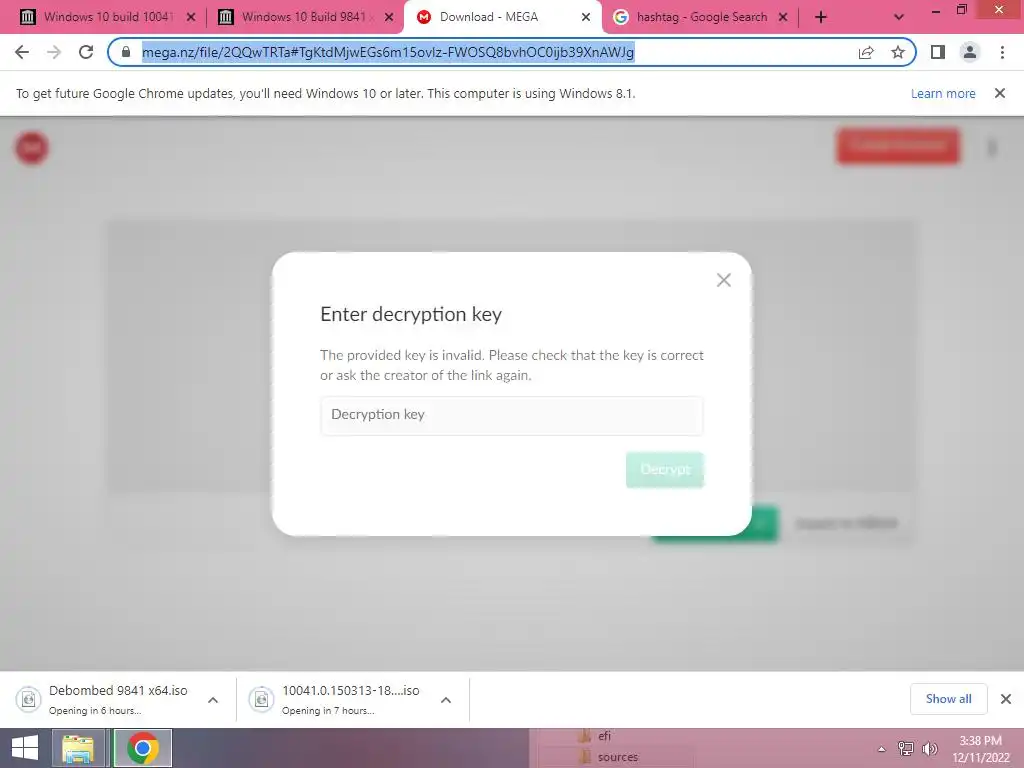Open the volume tray icon
Image resolution: width=1024 pixels, height=768 pixels.
pos(929,748)
